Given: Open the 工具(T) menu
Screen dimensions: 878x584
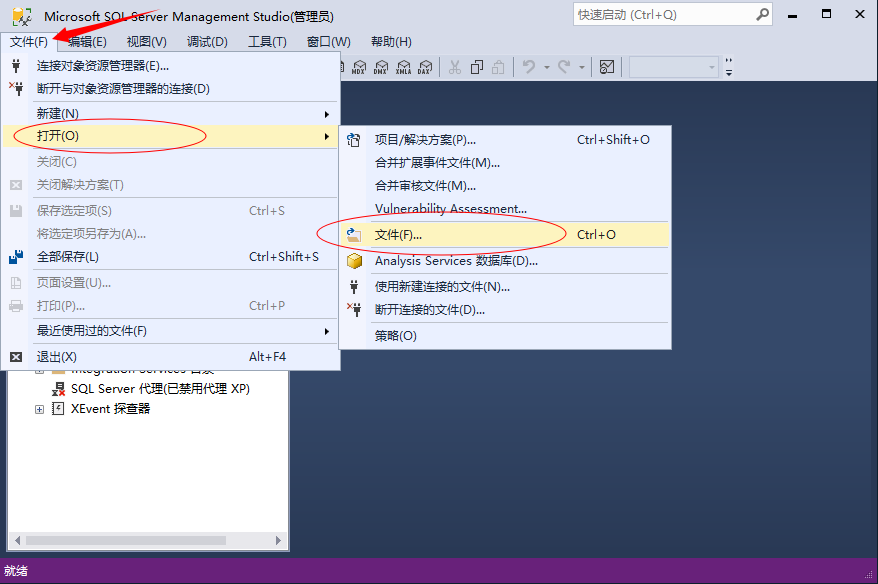Looking at the screenshot, I should point(267,42).
